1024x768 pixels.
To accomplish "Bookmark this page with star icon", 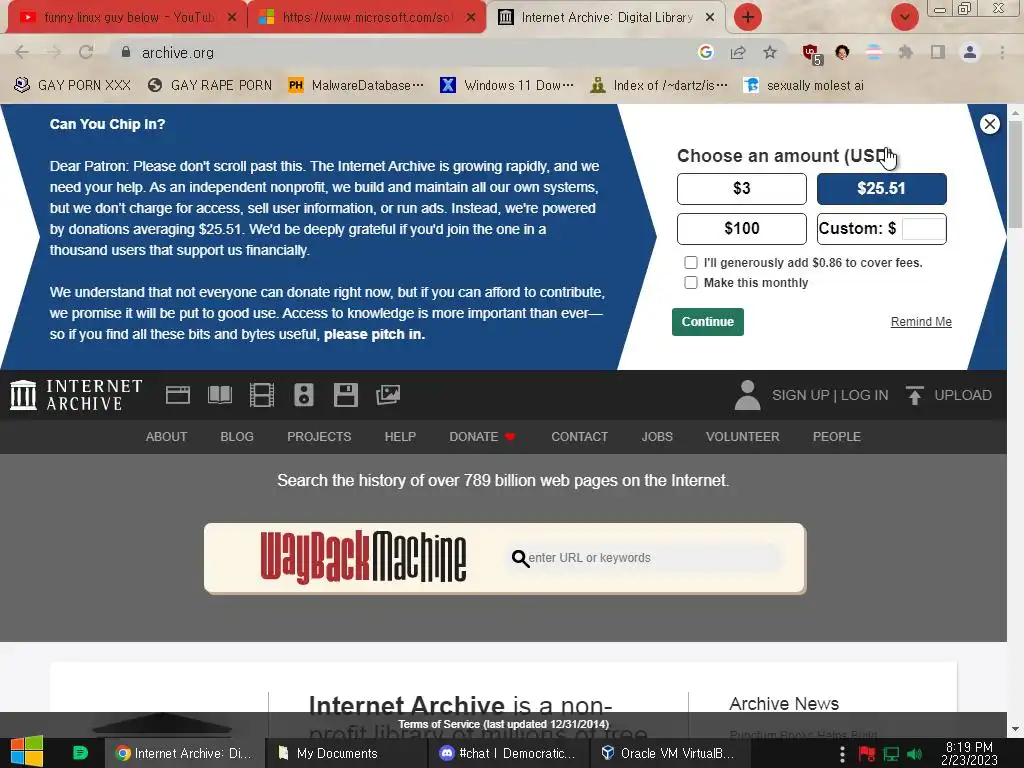I will tap(770, 52).
